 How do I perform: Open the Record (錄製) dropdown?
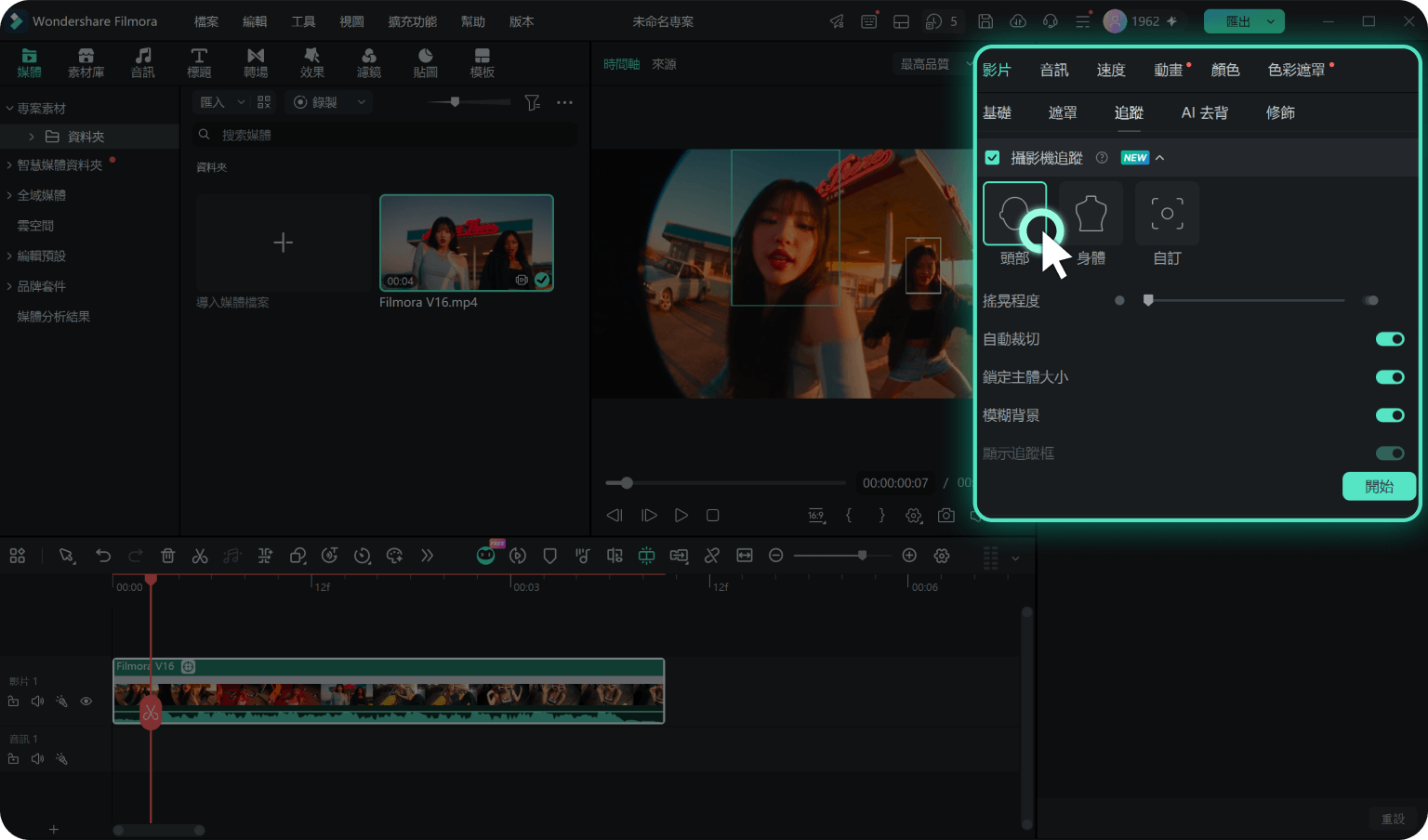(x=329, y=102)
